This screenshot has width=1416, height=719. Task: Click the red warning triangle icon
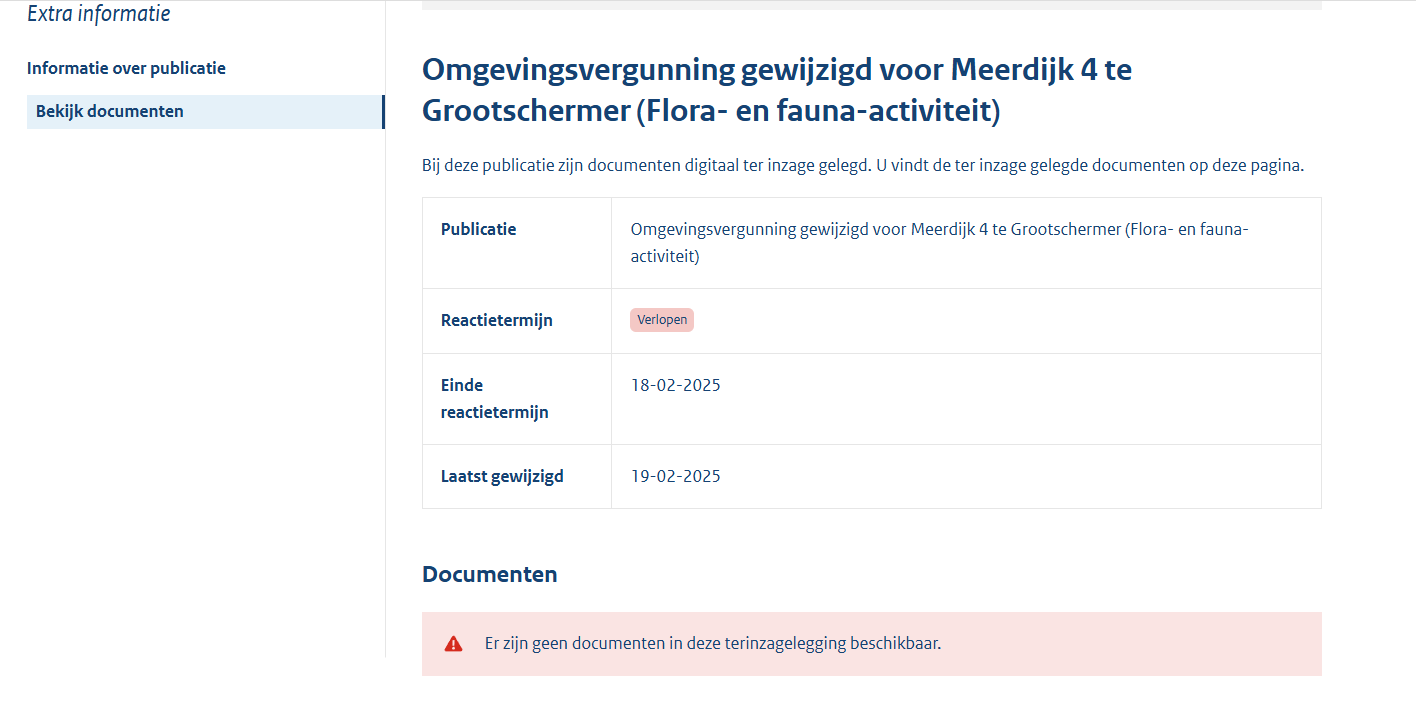454,644
